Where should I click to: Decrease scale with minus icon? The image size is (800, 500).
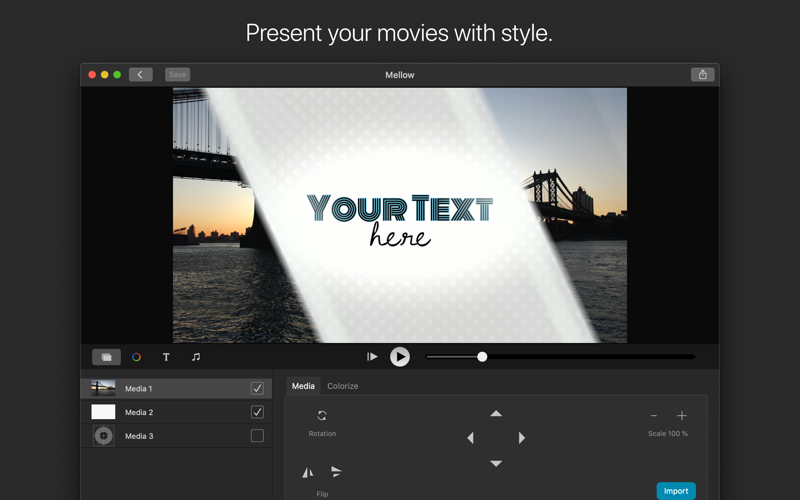654,416
